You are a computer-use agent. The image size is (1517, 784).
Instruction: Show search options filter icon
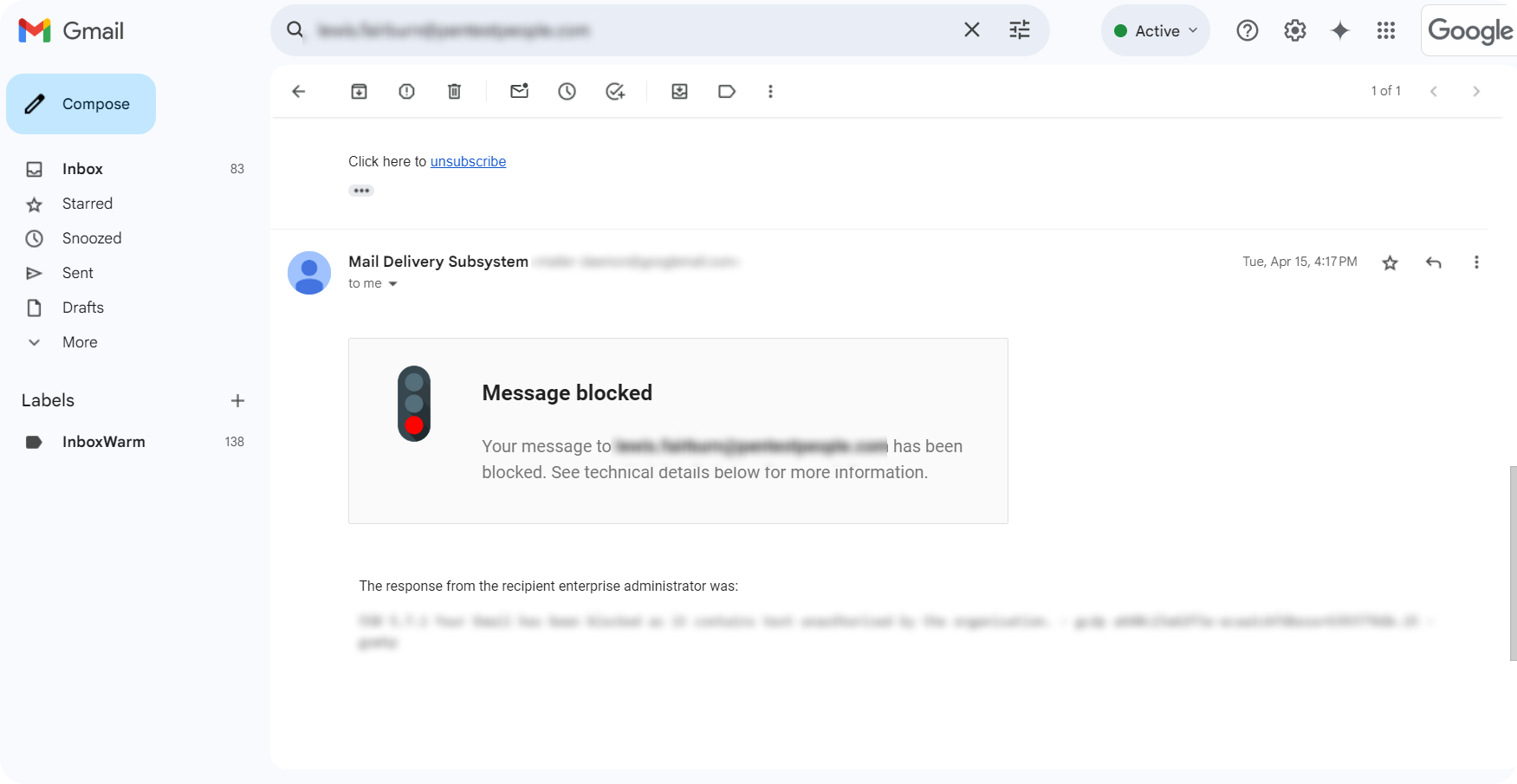click(1020, 30)
